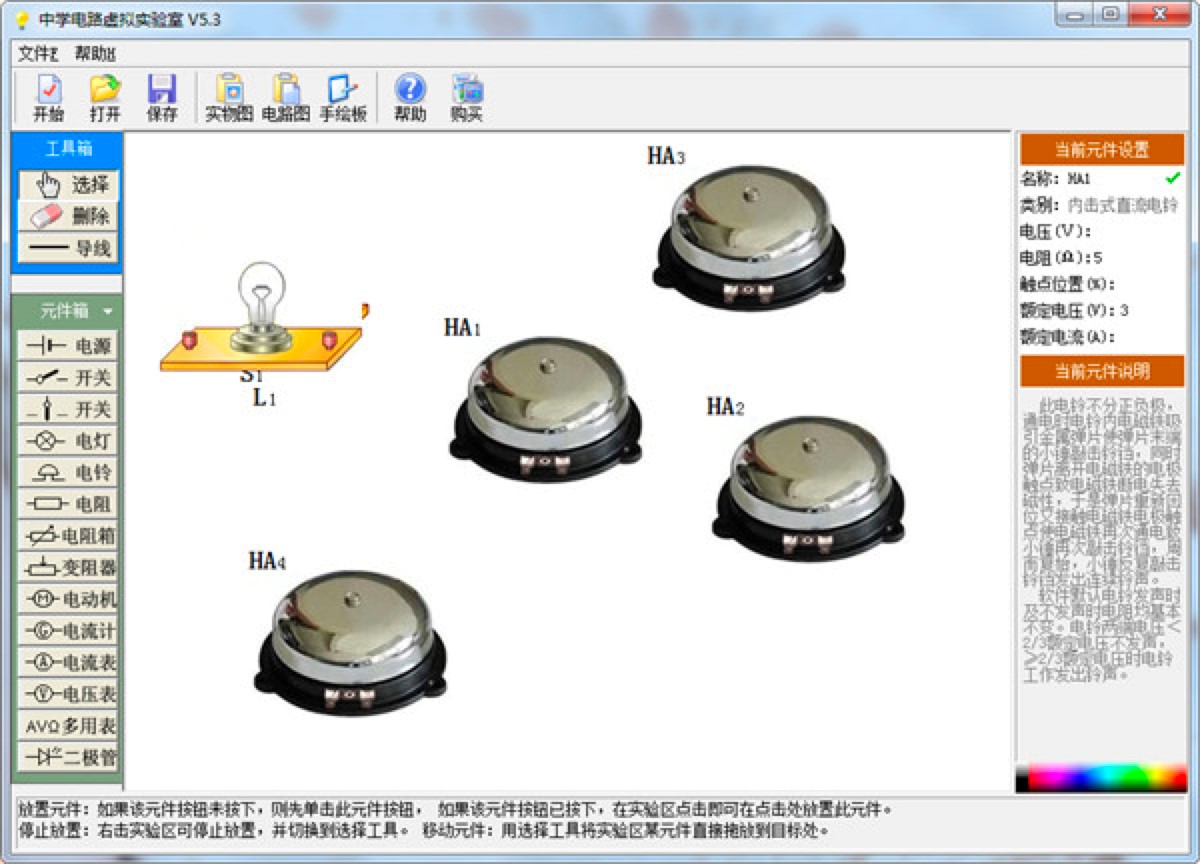This screenshot has height=864, width=1200.
Task: Click the HA3 label text
Action: tap(666, 156)
